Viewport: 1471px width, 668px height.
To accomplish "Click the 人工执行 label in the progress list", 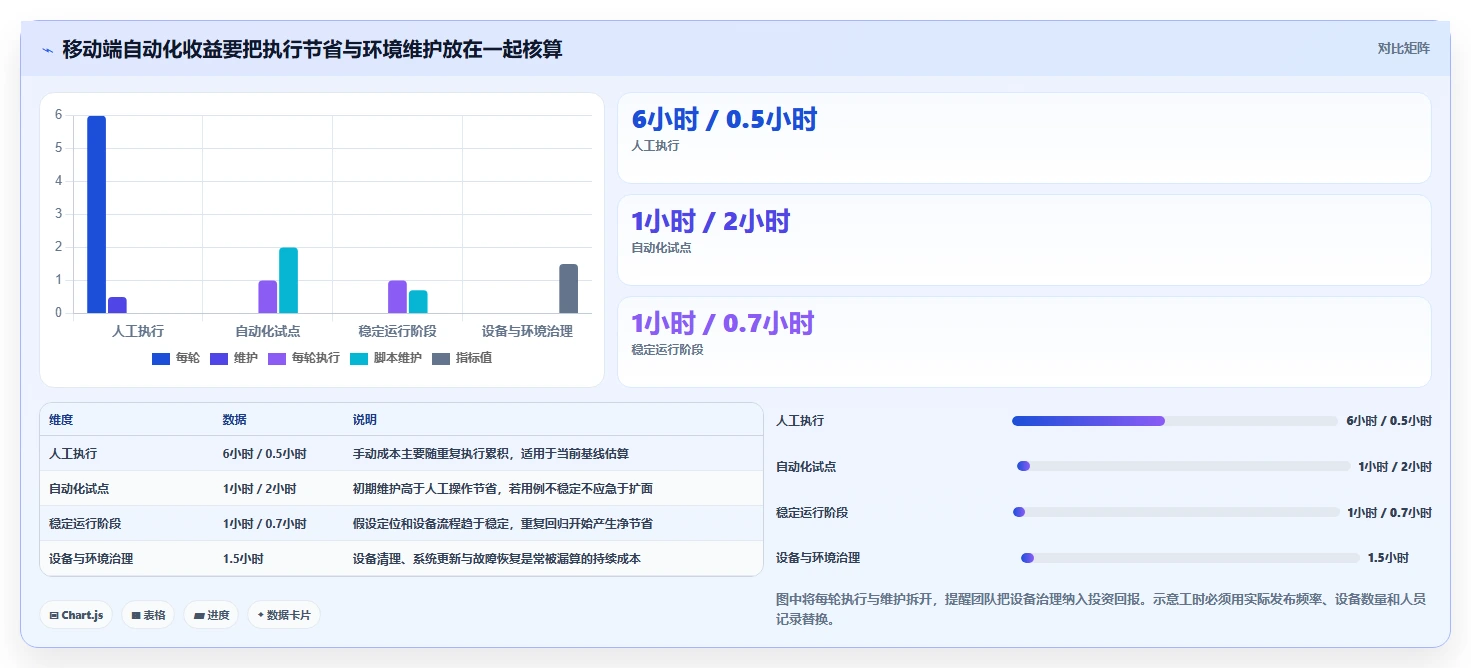I will pos(800,421).
